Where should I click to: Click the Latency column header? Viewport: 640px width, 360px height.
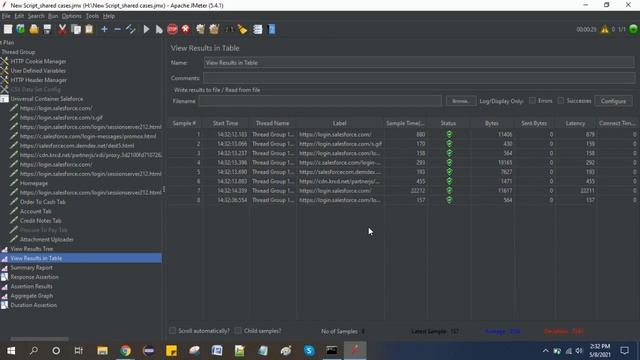click(x=576, y=123)
